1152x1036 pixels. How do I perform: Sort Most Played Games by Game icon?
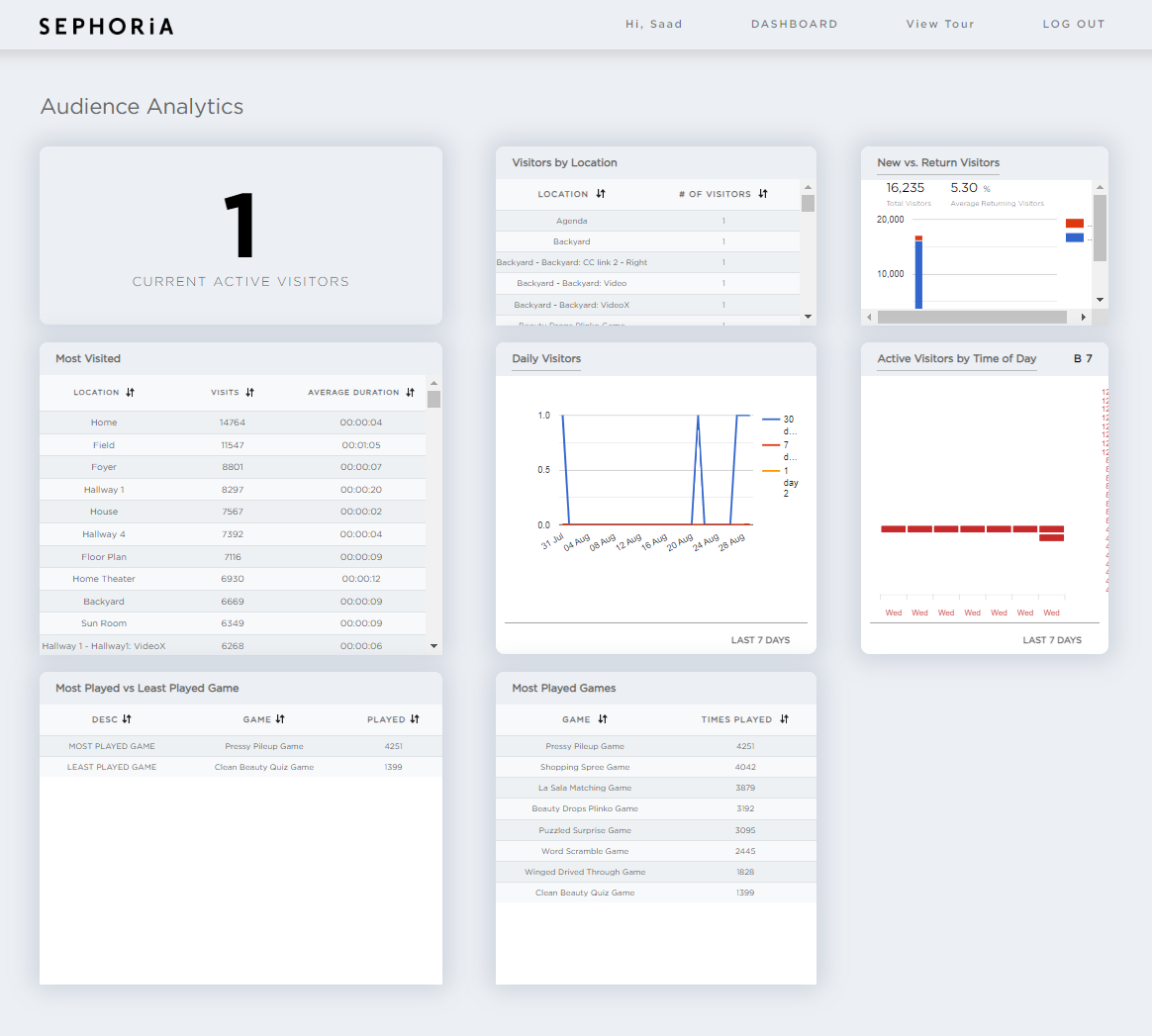603,719
